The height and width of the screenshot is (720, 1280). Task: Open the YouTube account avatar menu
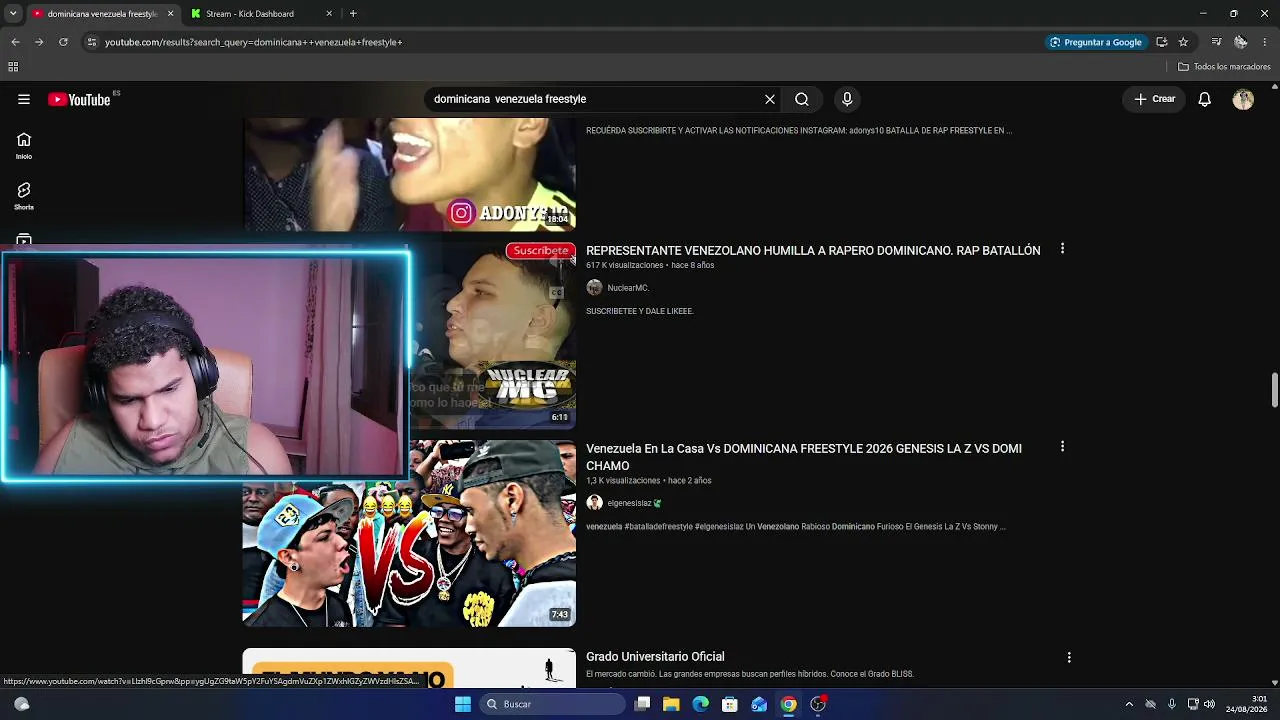pyautogui.click(x=1243, y=99)
